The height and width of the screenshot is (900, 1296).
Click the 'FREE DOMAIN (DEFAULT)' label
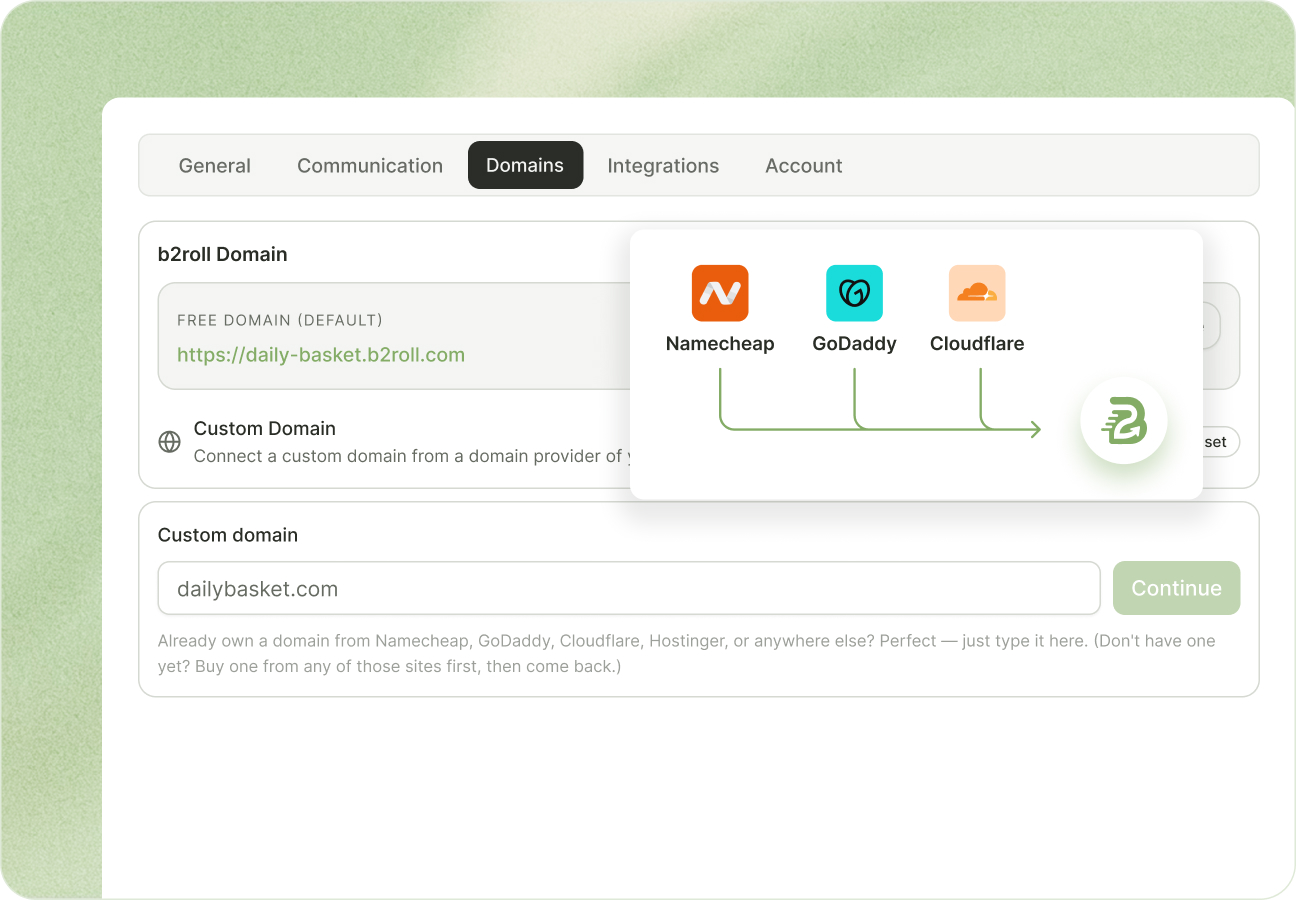[x=280, y=321]
